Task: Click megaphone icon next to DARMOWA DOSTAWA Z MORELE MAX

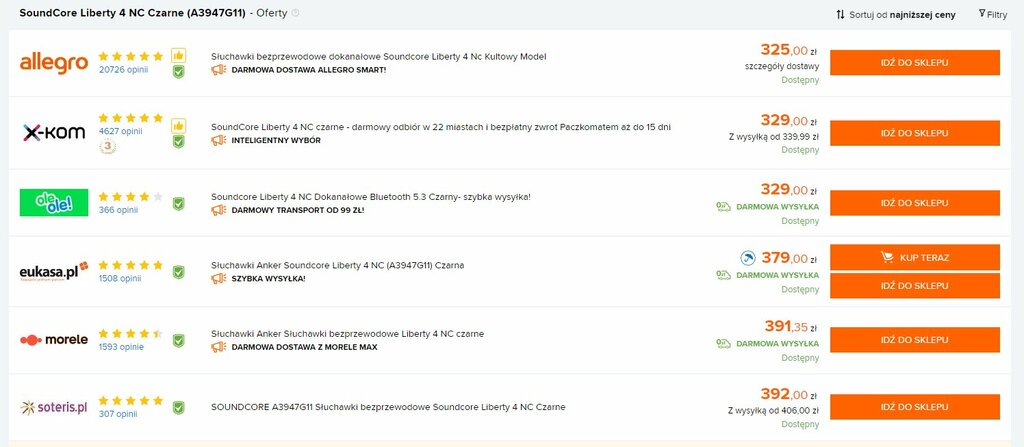Action: click(x=218, y=347)
